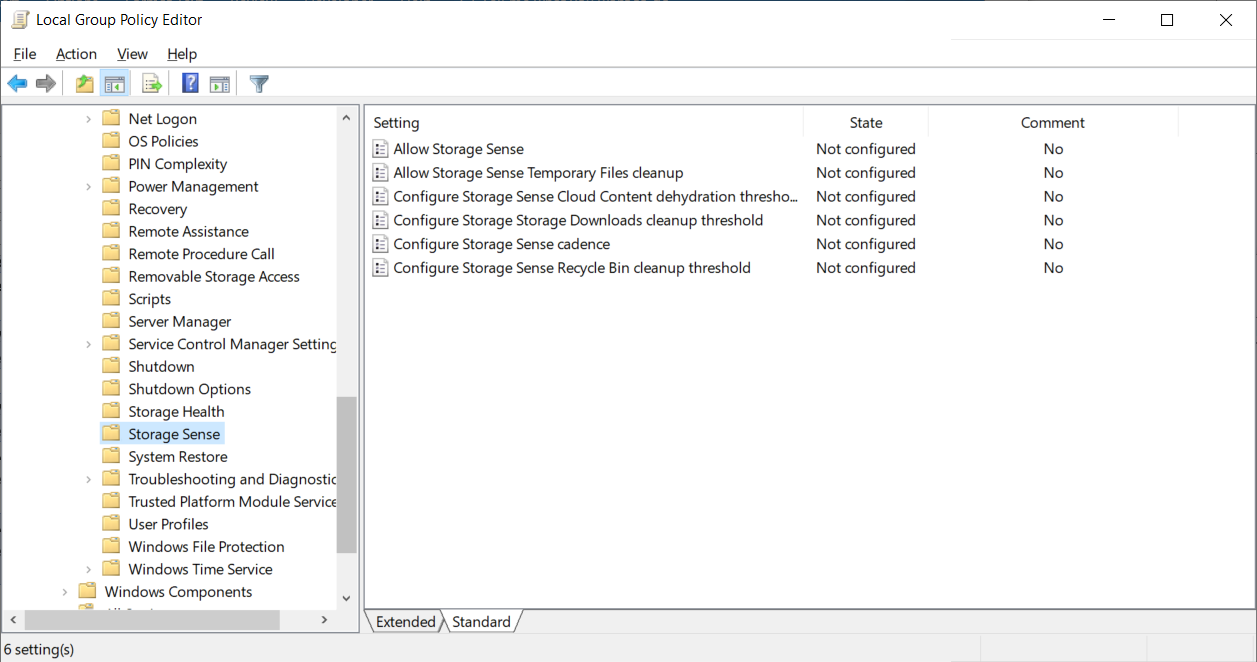Expand the Service Control Manager Settings node

88,344
